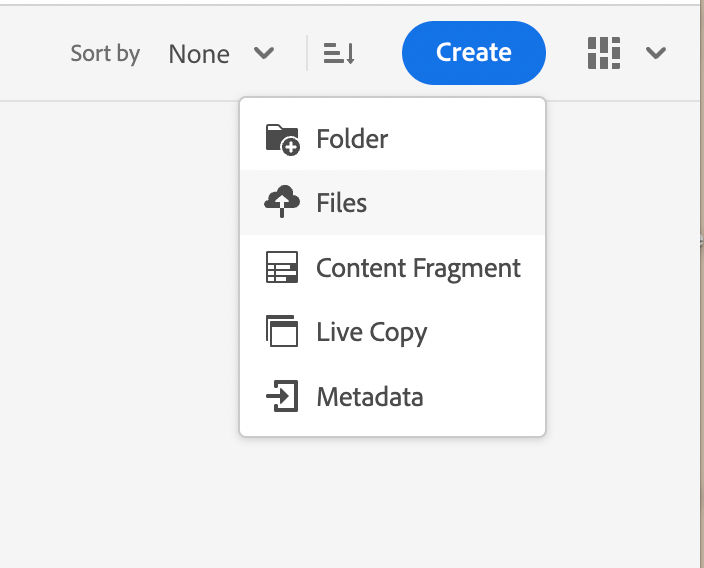Expand the view switcher chevron

(x=656, y=53)
